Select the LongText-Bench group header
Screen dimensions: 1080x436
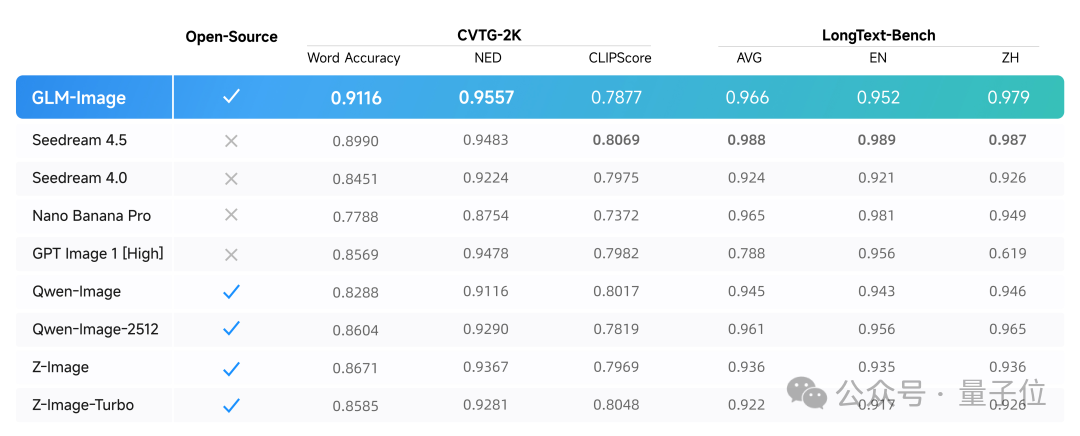click(x=879, y=35)
